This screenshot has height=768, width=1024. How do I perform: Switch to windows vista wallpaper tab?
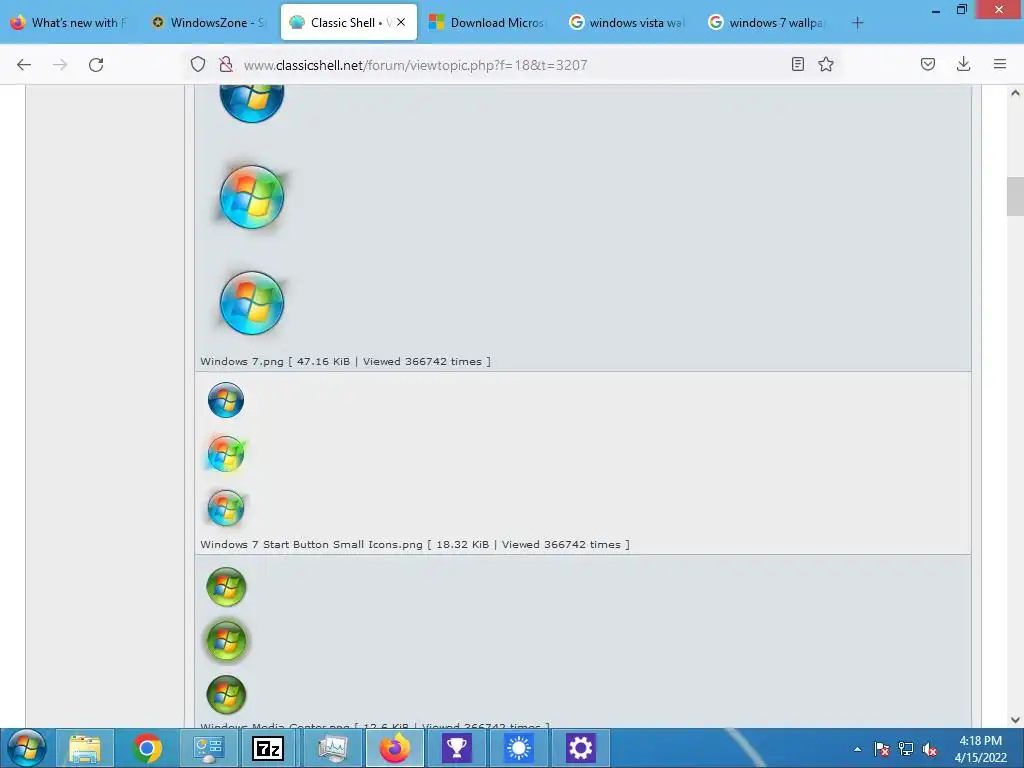point(627,23)
